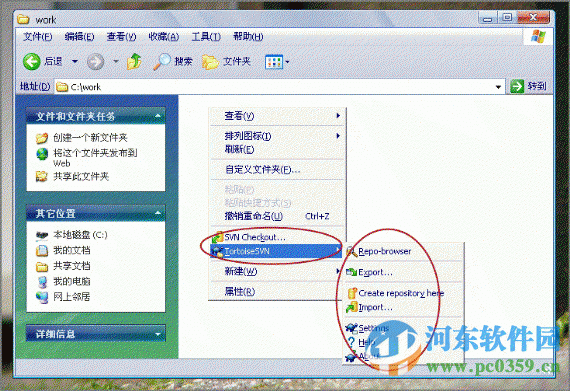This screenshot has width=570, height=391.
Task: Open the 编辑(E) menu
Action: [x=79, y=37]
